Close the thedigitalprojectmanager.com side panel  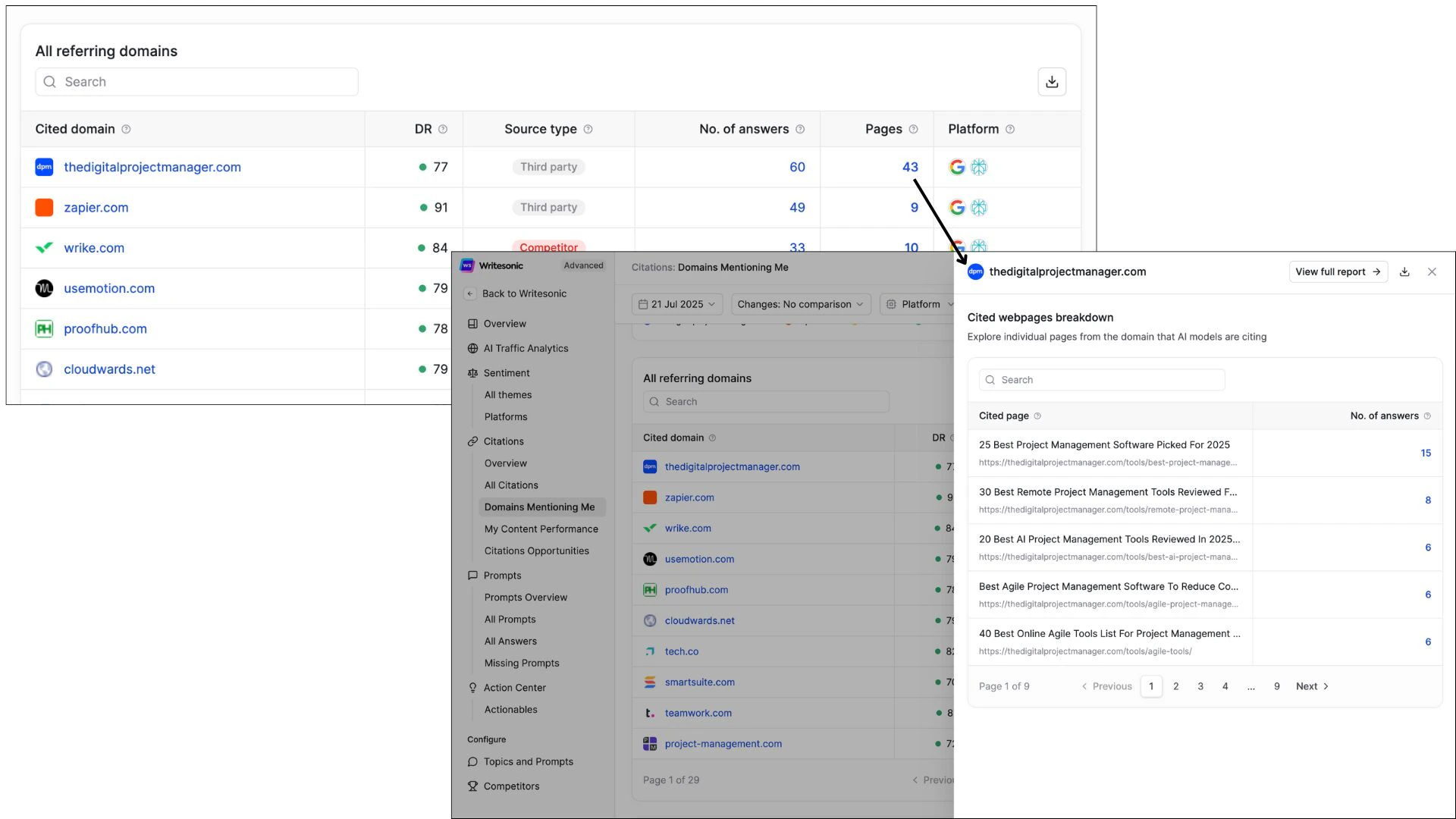[1432, 272]
